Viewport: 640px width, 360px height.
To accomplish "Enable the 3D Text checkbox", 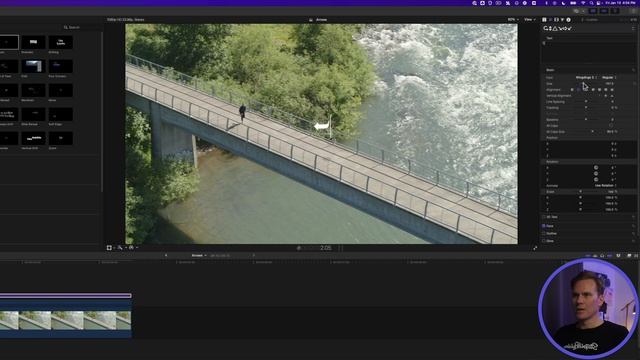I will click(544, 217).
